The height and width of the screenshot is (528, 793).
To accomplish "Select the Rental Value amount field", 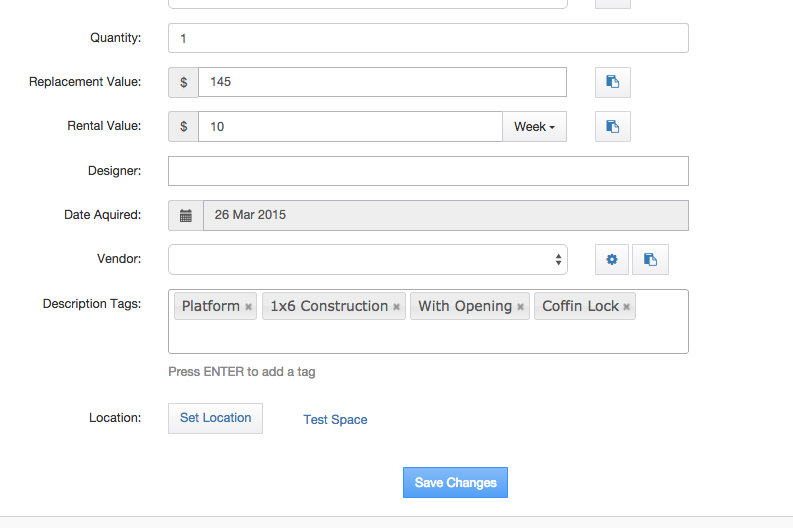I will 350,126.
